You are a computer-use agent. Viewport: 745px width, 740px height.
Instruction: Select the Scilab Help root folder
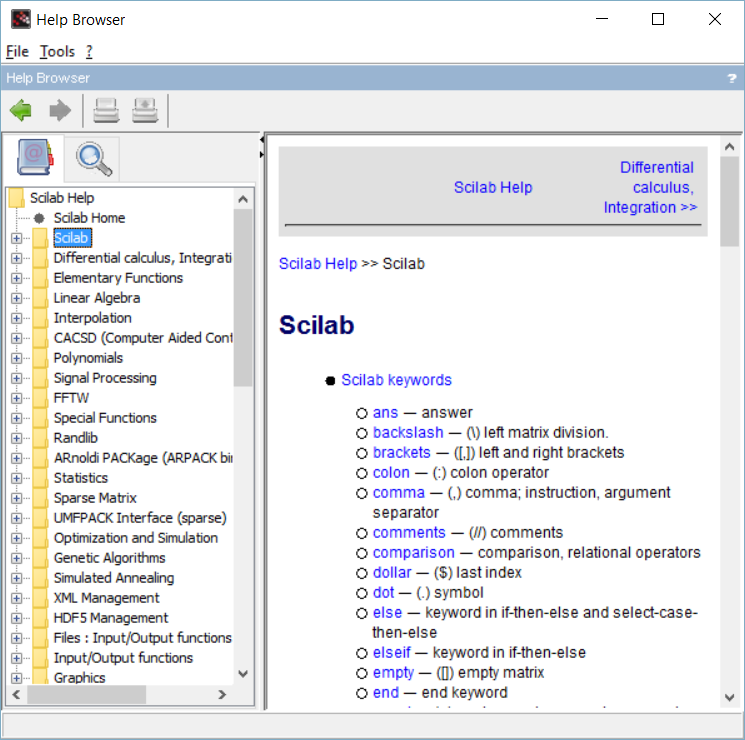coord(62,198)
